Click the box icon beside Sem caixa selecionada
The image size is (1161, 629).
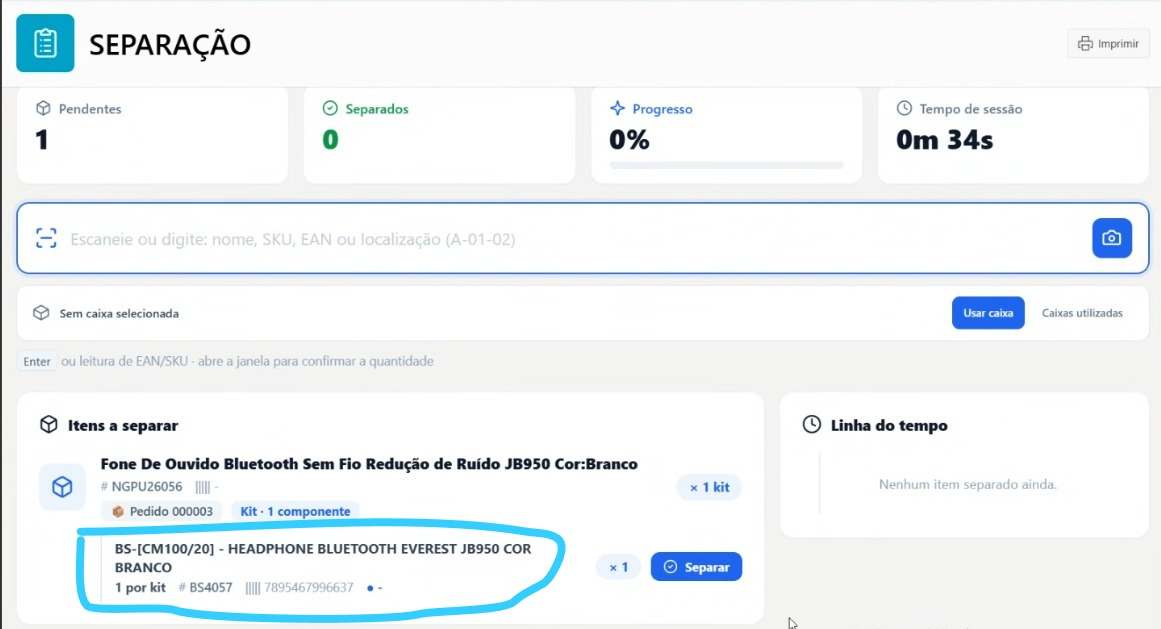41,313
